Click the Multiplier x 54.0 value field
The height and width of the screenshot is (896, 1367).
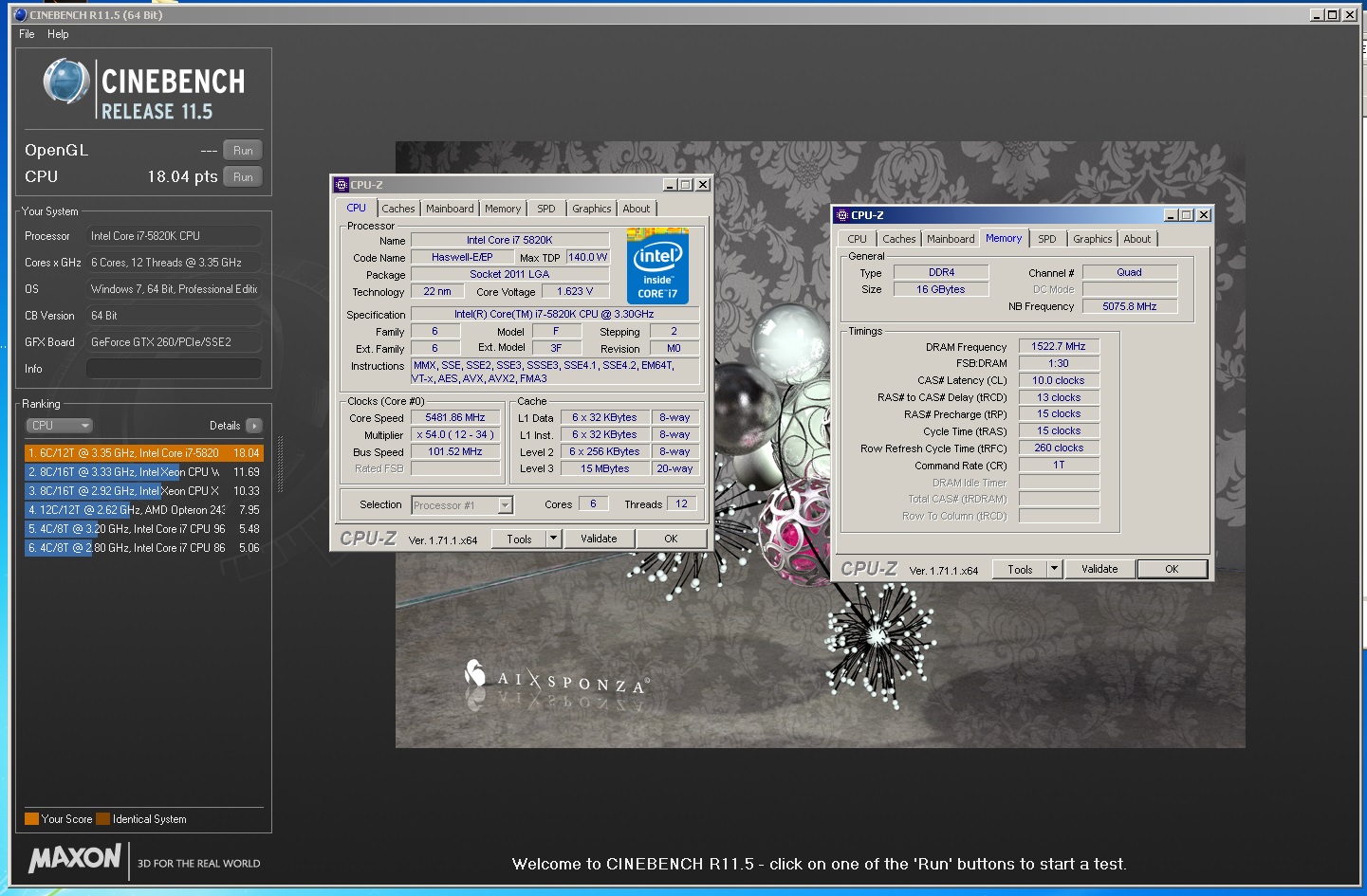(x=455, y=435)
